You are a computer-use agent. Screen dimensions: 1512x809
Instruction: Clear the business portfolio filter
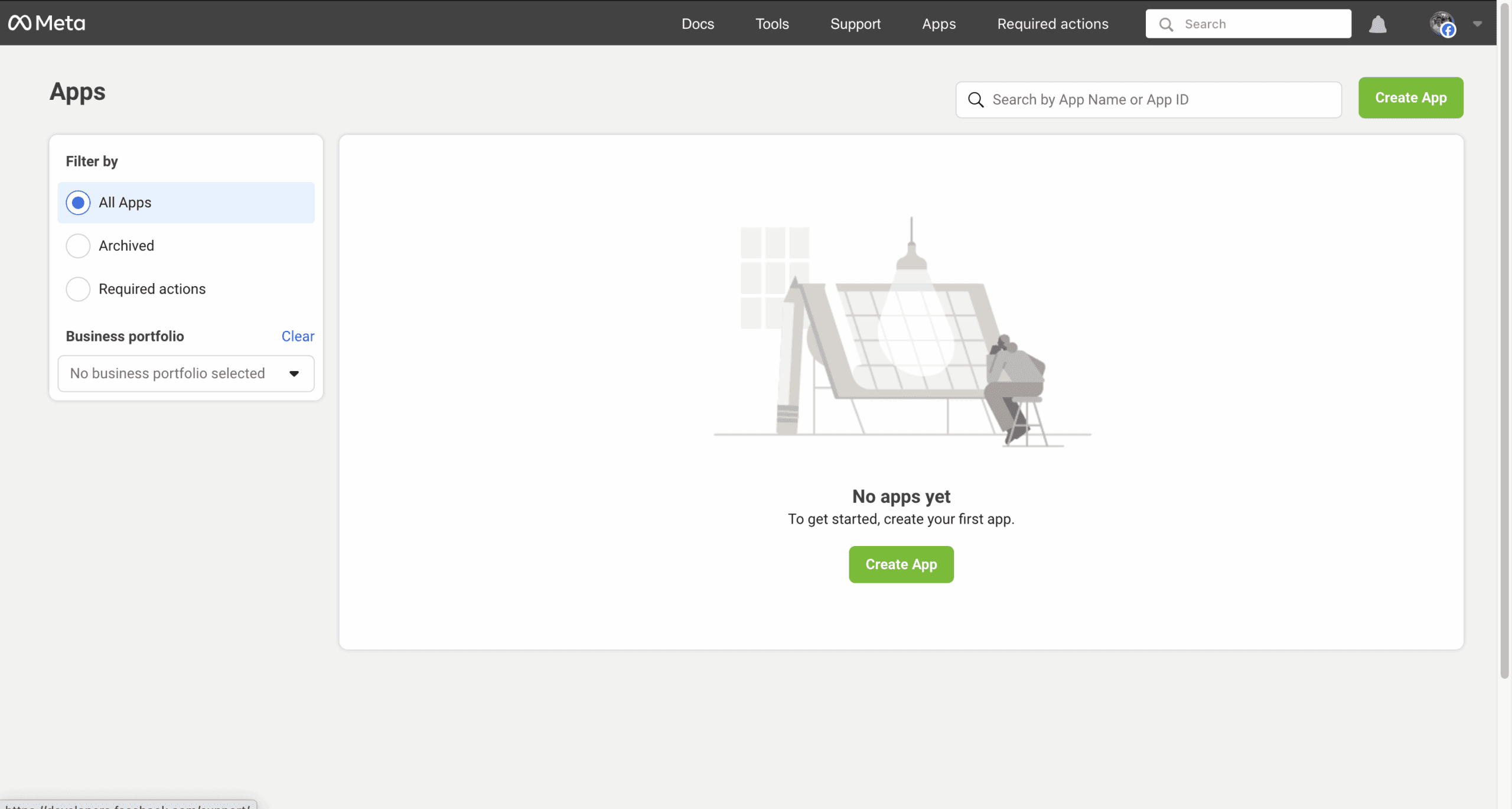point(298,336)
